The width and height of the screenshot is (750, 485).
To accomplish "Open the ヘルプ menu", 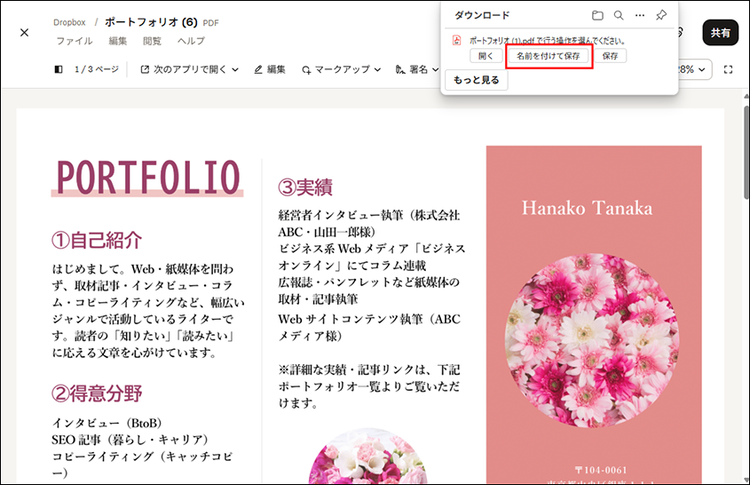I will pos(191,41).
